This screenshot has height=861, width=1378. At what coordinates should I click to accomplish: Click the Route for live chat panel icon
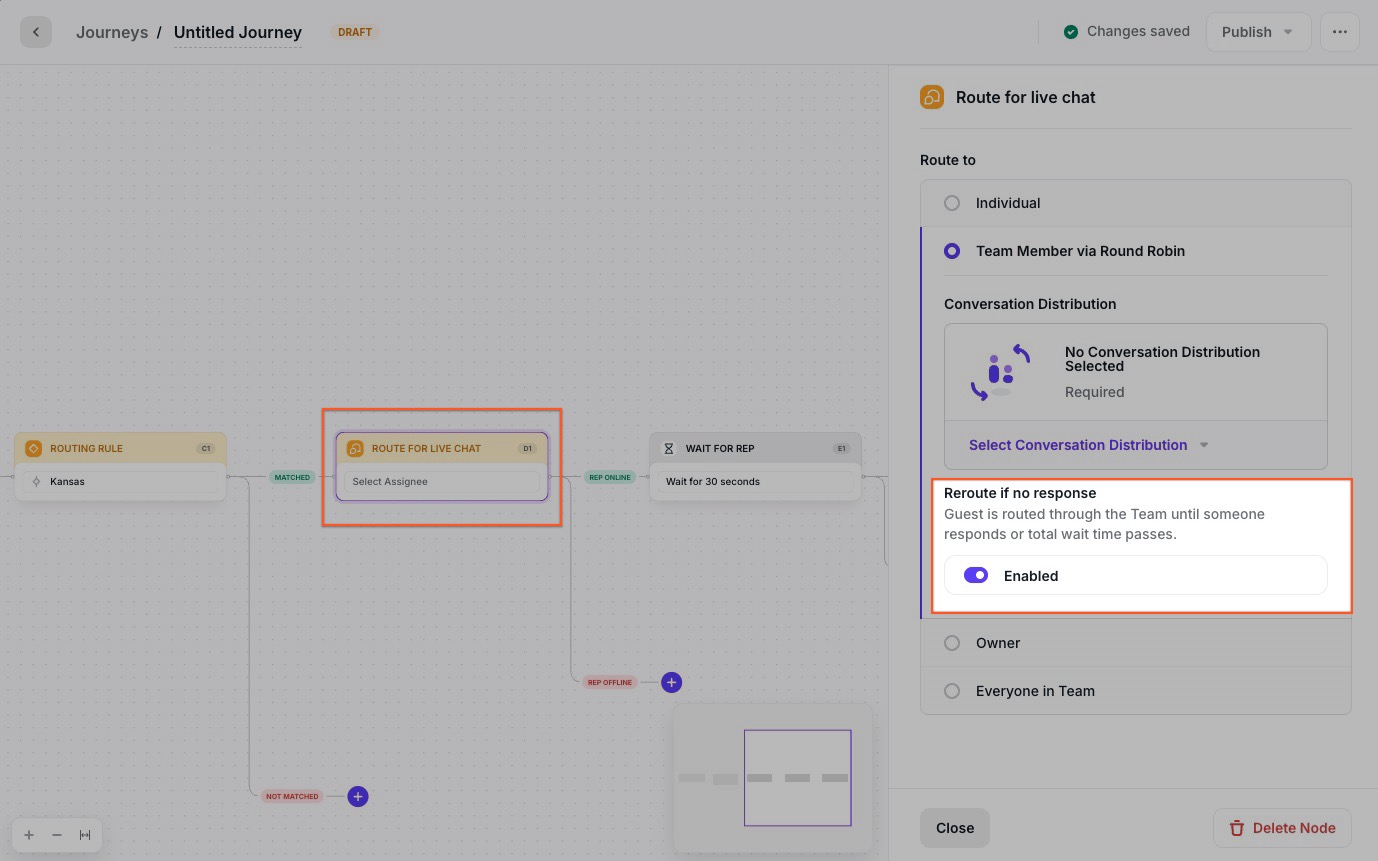[x=932, y=97]
